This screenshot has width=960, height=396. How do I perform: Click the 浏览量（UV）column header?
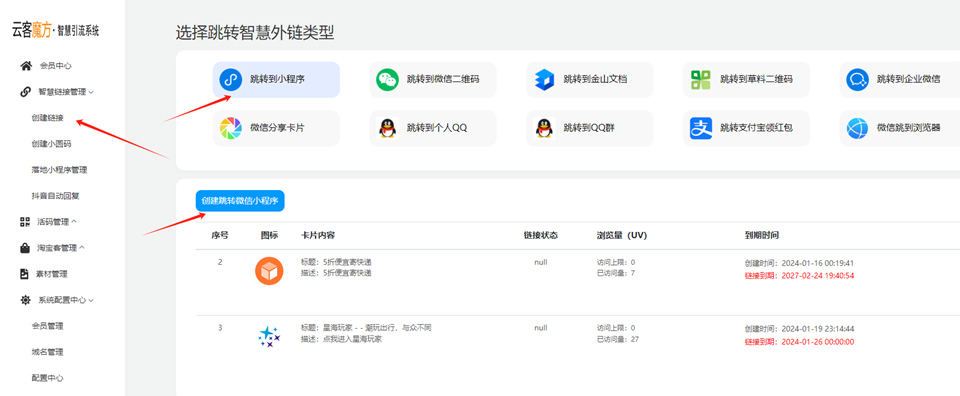point(622,235)
